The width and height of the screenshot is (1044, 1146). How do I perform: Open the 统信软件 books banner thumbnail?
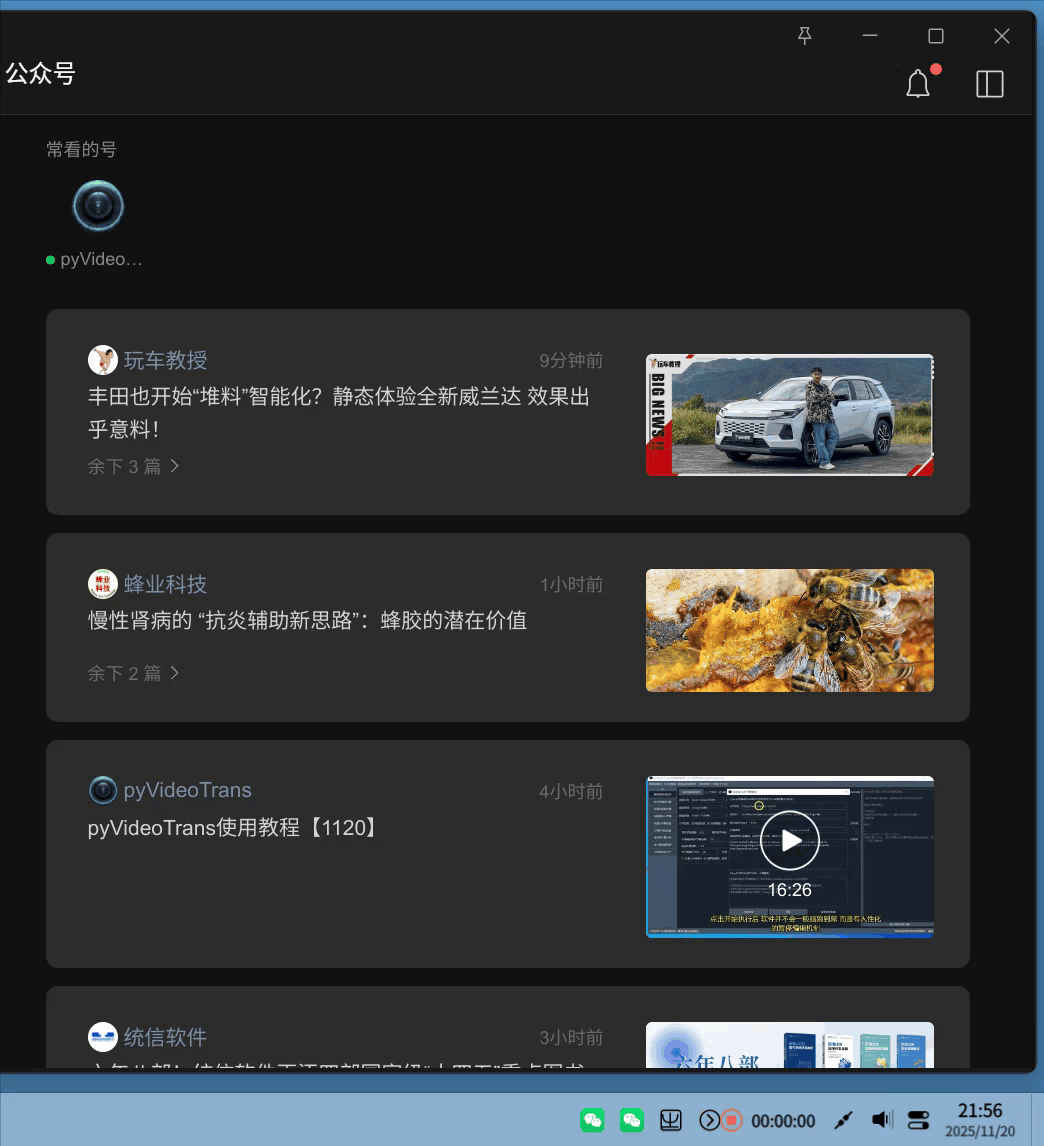pyautogui.click(x=790, y=1045)
